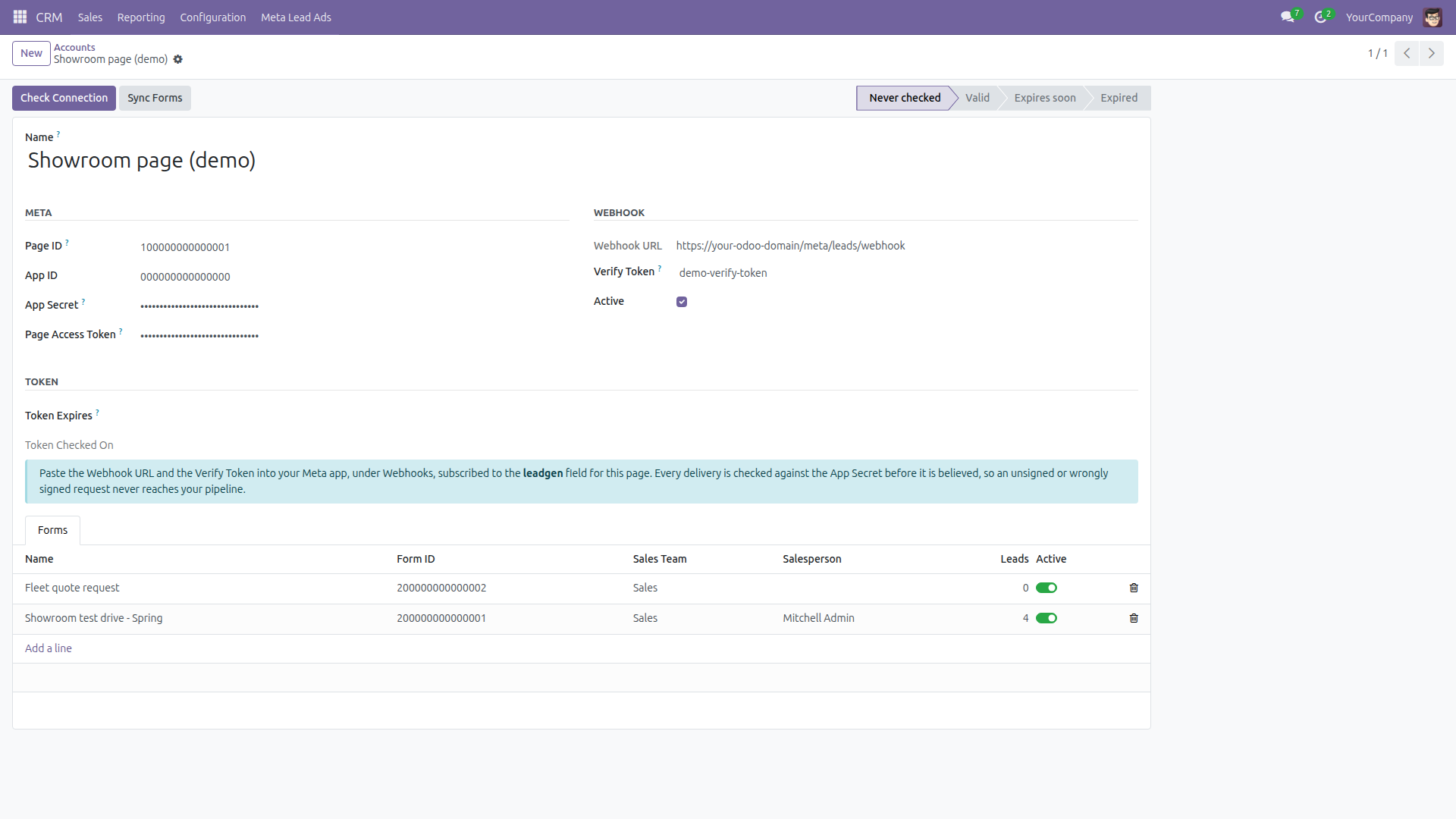
Task: Click the 1 / 1 record pager counter
Action: click(1377, 53)
